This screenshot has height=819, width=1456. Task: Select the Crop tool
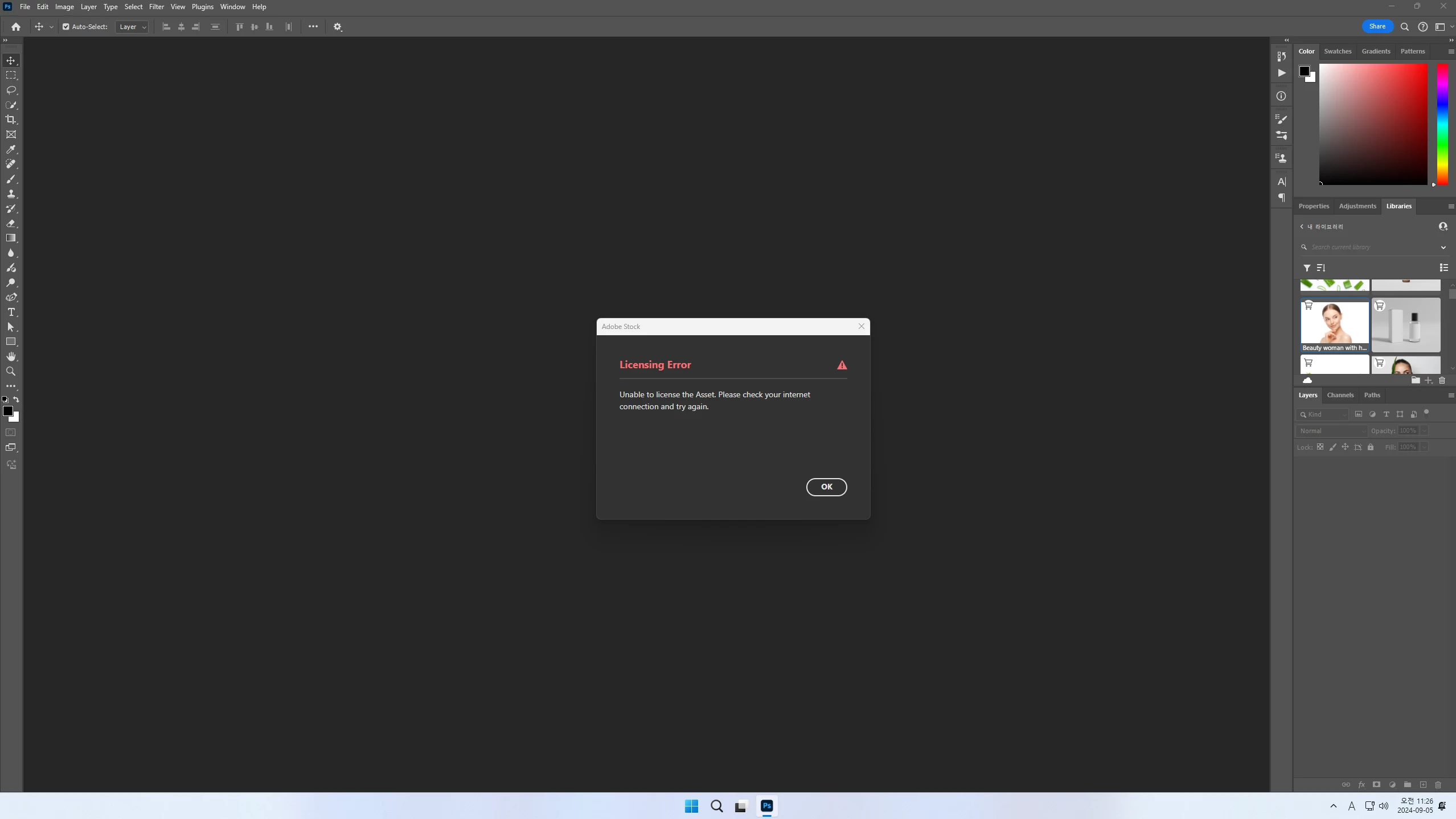click(11, 120)
